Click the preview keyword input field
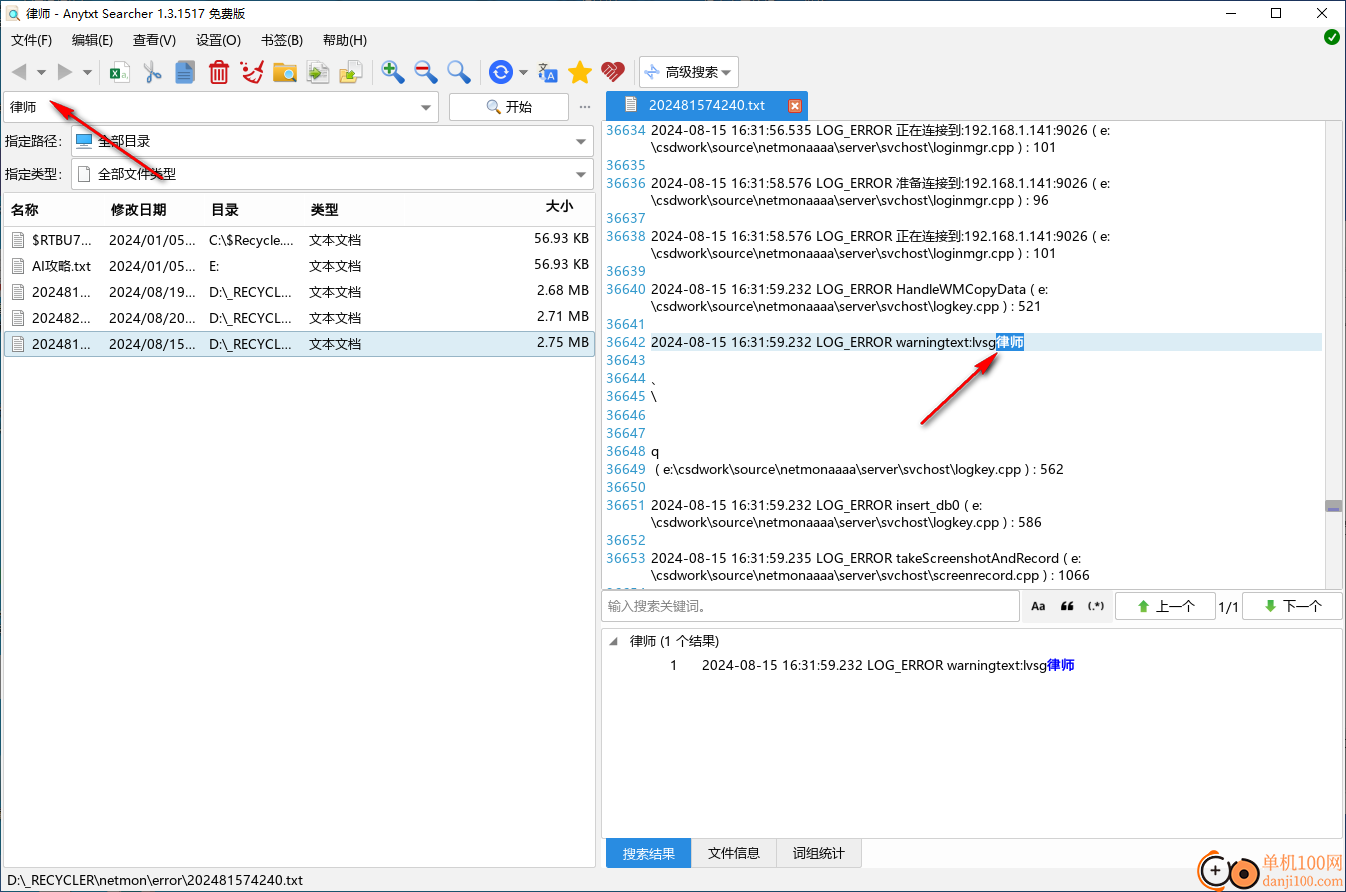Image resolution: width=1346 pixels, height=892 pixels. pyautogui.click(x=810, y=606)
